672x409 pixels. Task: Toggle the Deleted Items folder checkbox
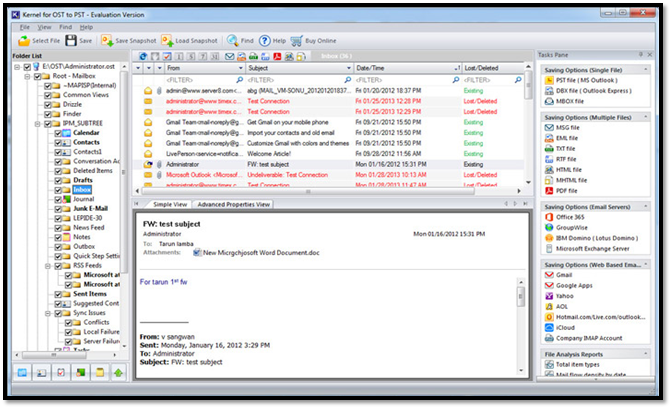tap(58, 171)
